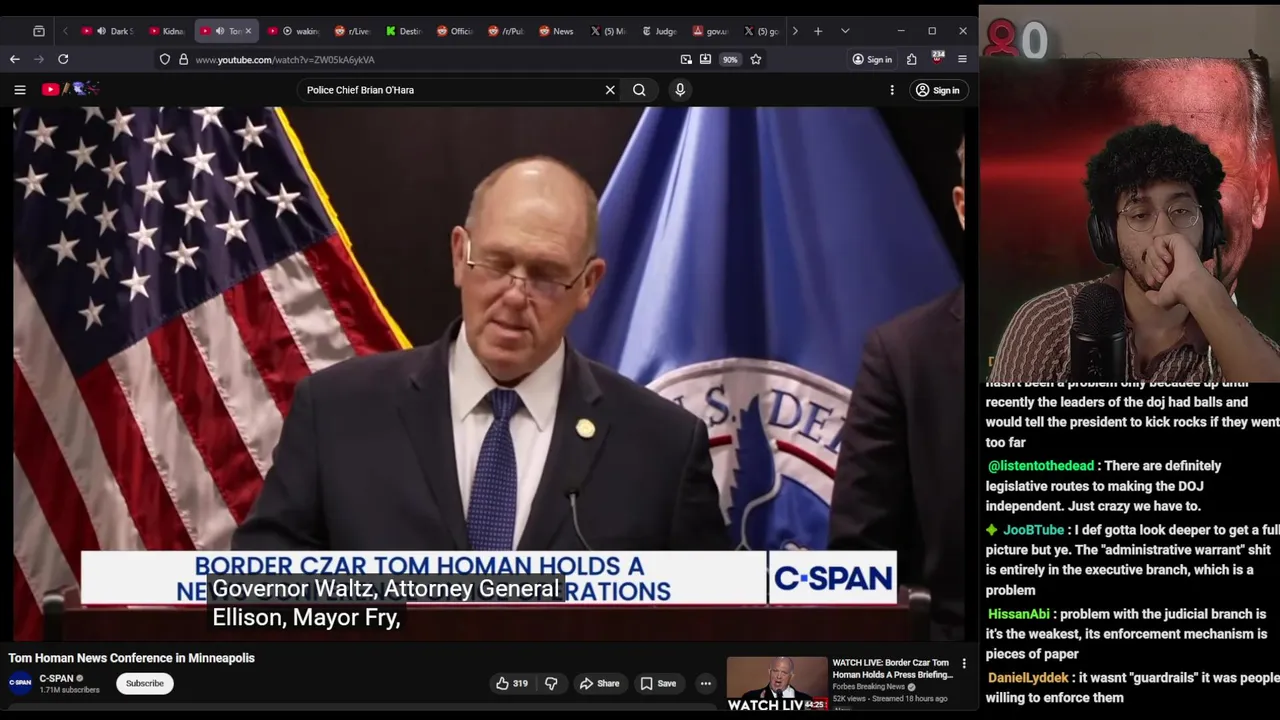Open a new browser tab

(818, 31)
